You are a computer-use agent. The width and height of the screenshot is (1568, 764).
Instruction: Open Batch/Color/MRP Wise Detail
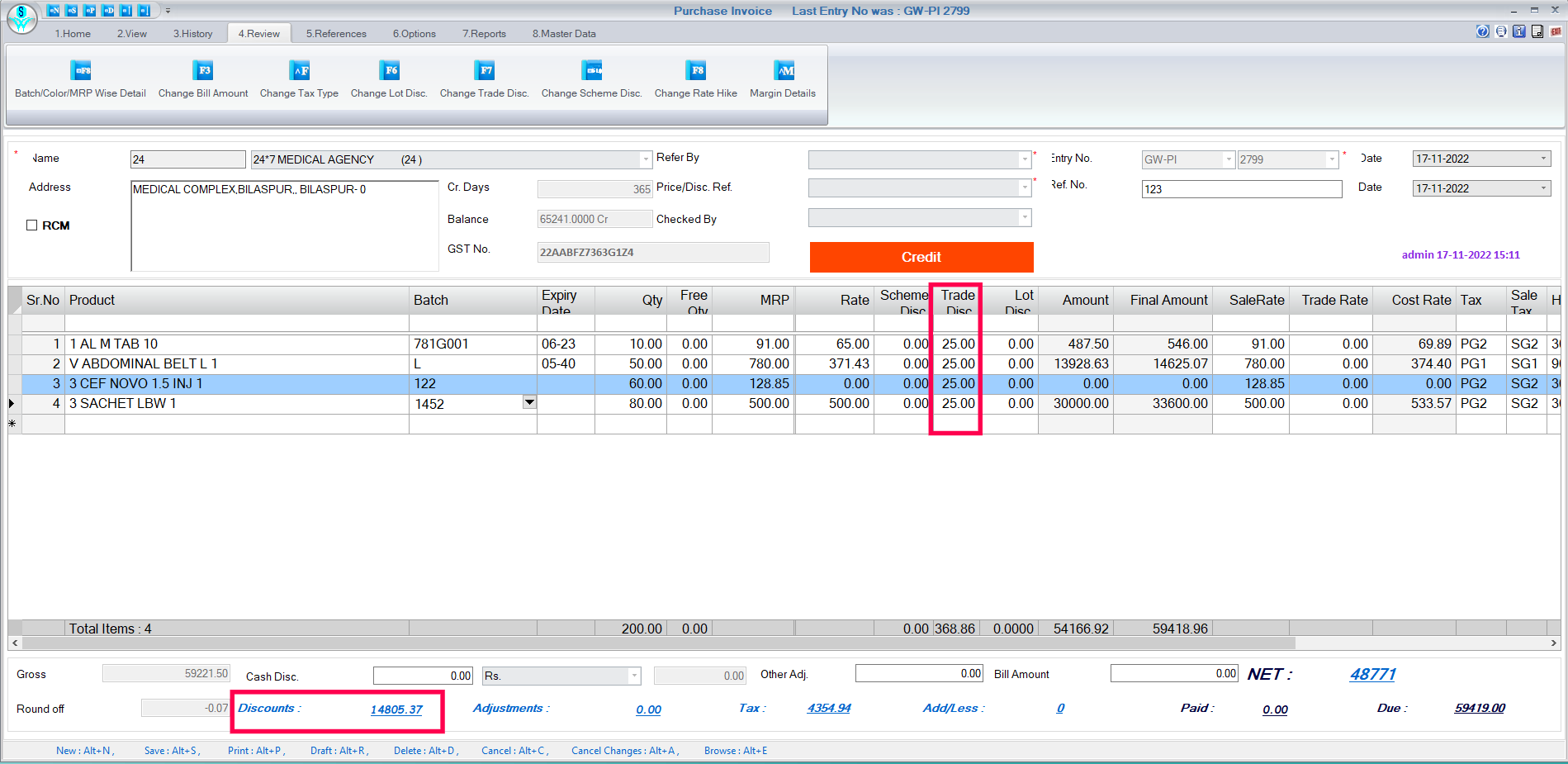(x=80, y=79)
